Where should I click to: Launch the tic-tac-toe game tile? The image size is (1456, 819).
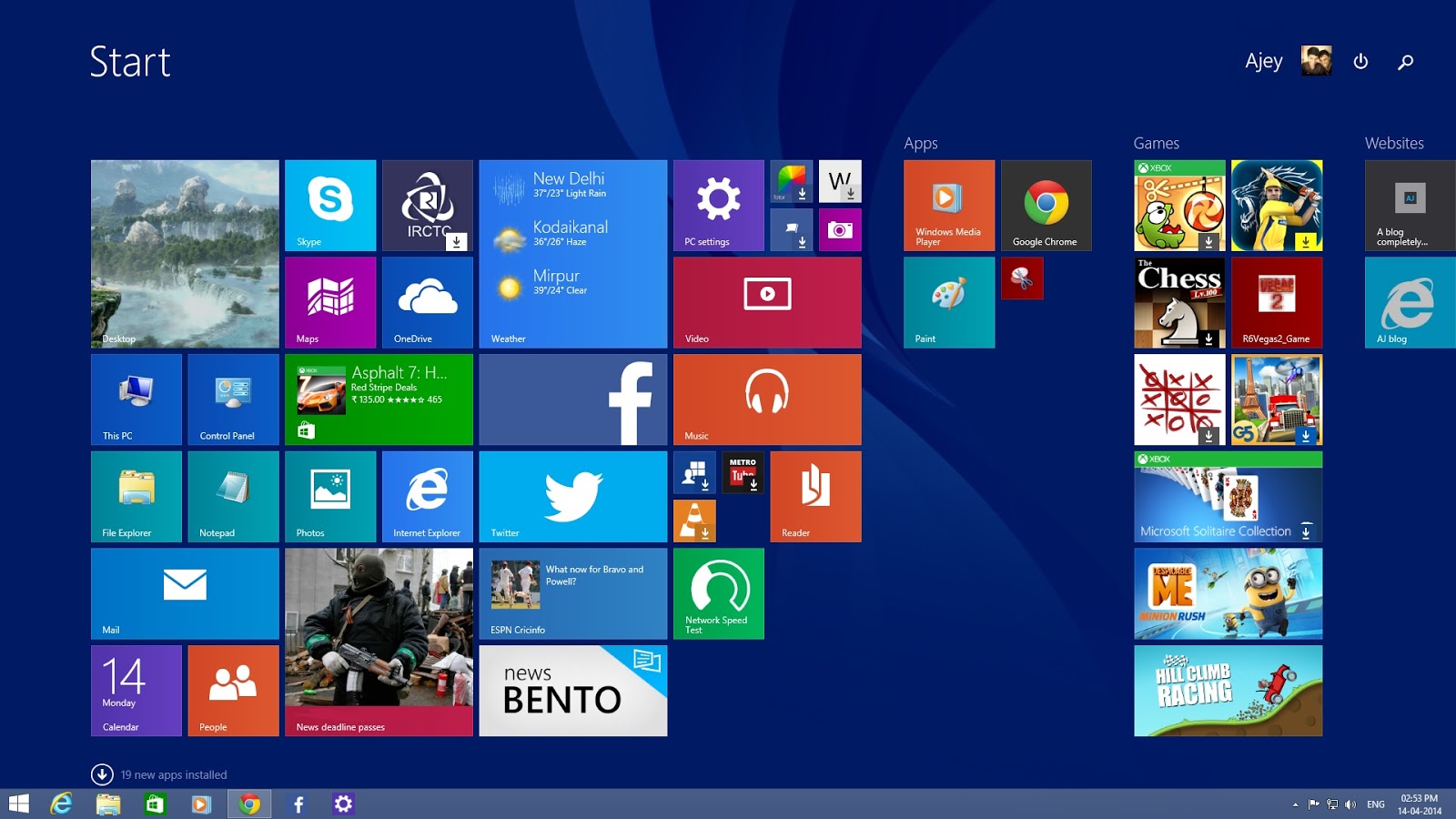(x=1179, y=399)
